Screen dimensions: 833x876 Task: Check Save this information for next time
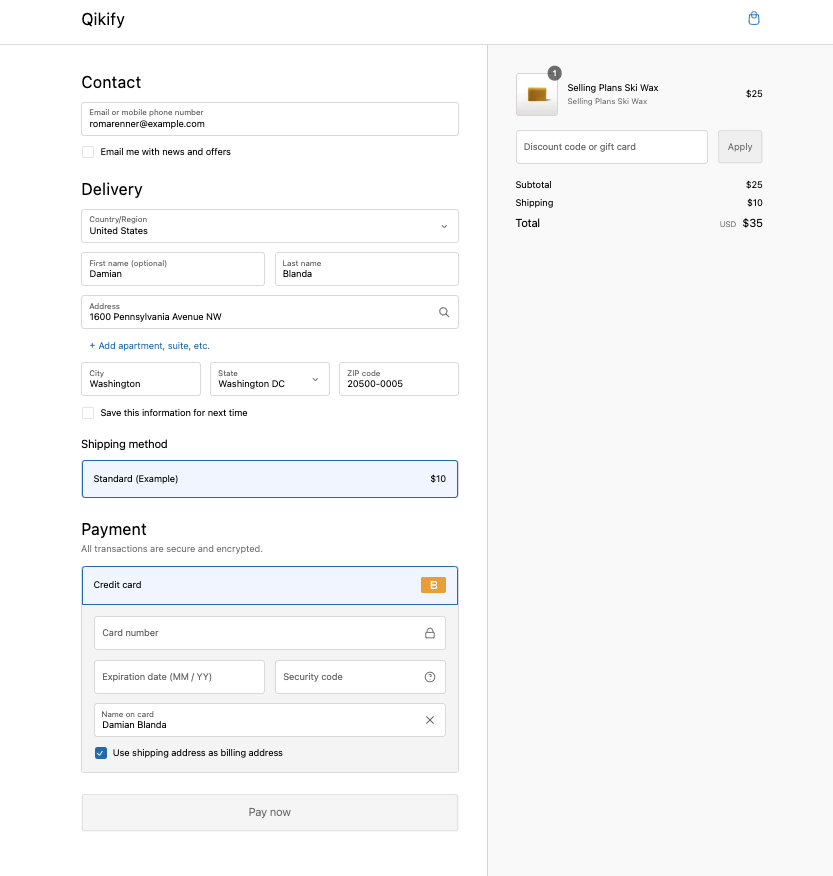(x=88, y=413)
